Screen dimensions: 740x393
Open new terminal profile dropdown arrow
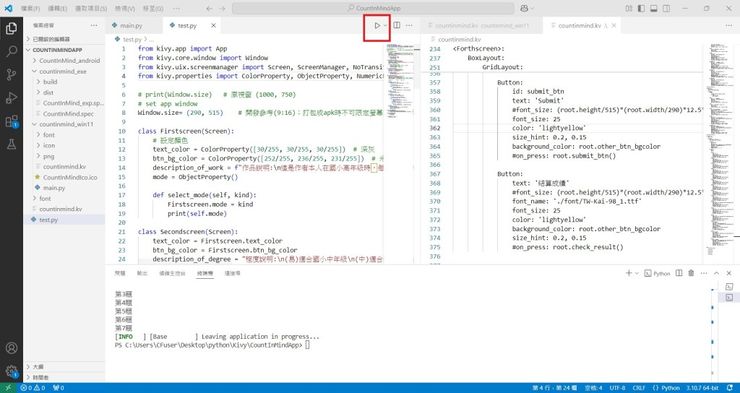point(637,273)
